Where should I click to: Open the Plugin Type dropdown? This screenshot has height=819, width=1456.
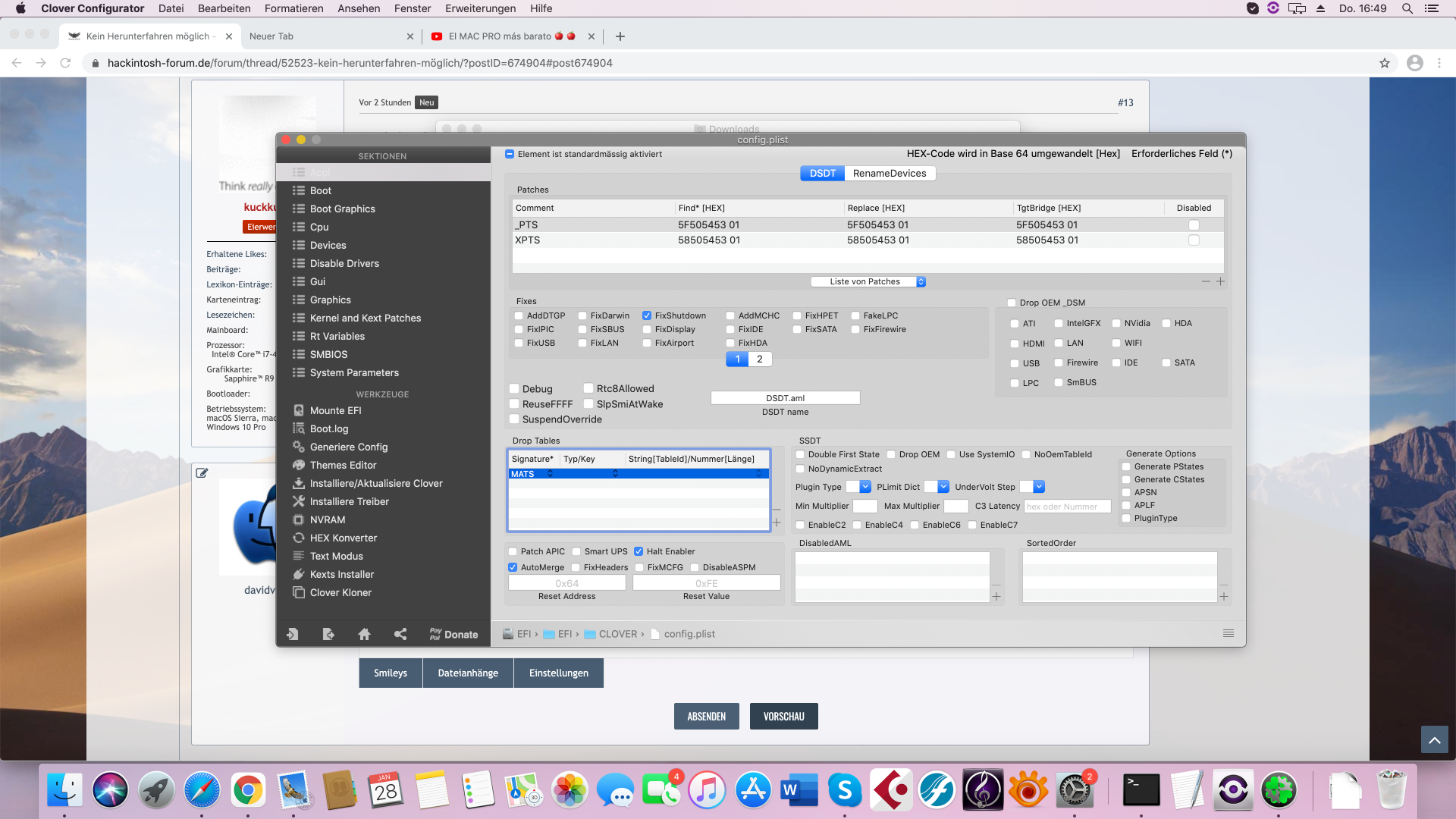(x=865, y=487)
